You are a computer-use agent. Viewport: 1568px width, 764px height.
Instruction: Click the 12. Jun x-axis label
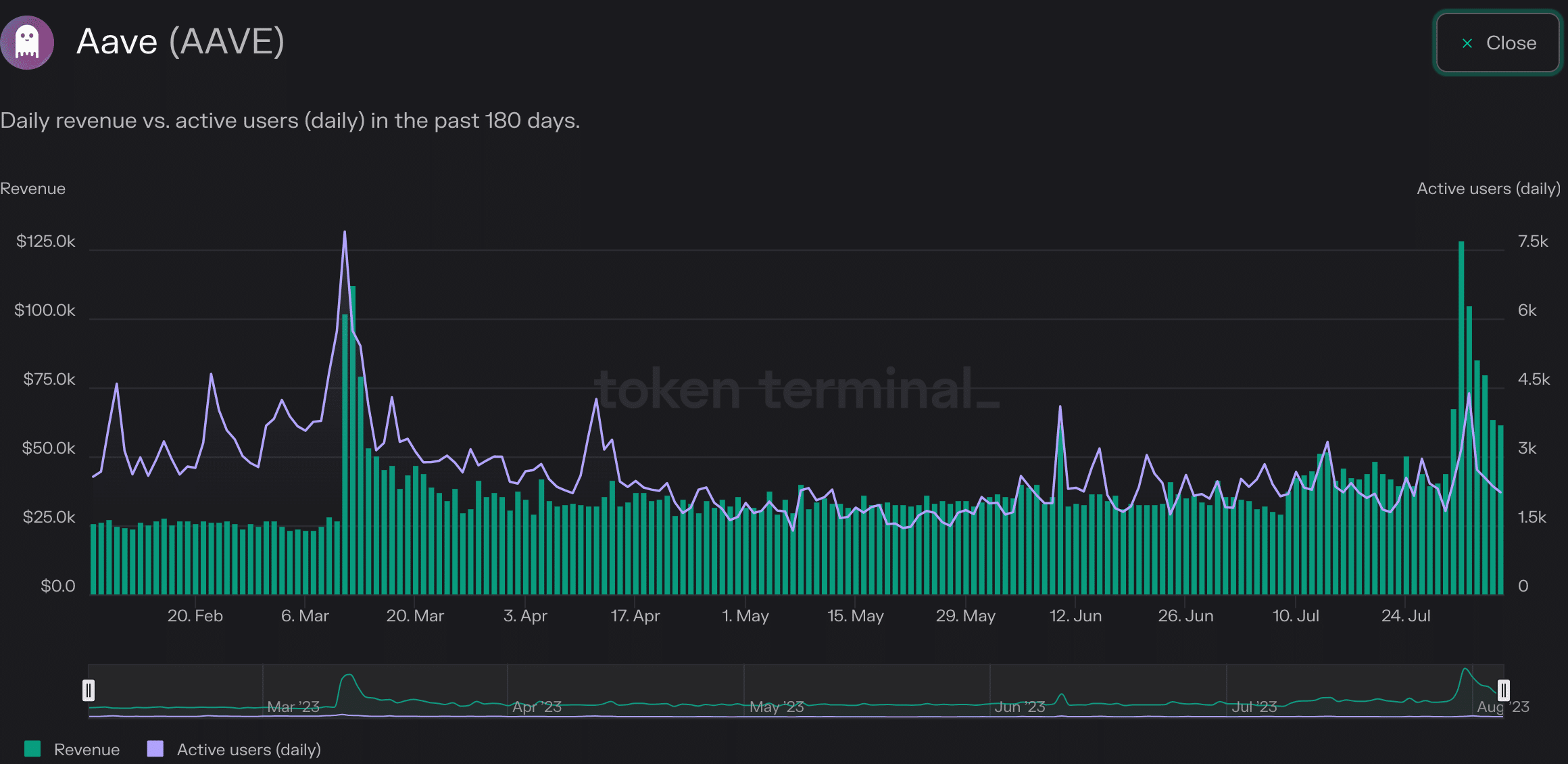(1075, 616)
